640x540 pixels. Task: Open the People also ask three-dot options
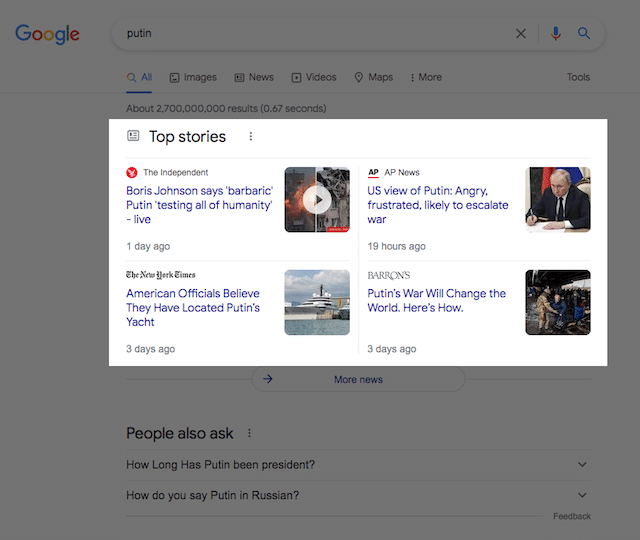(249, 433)
